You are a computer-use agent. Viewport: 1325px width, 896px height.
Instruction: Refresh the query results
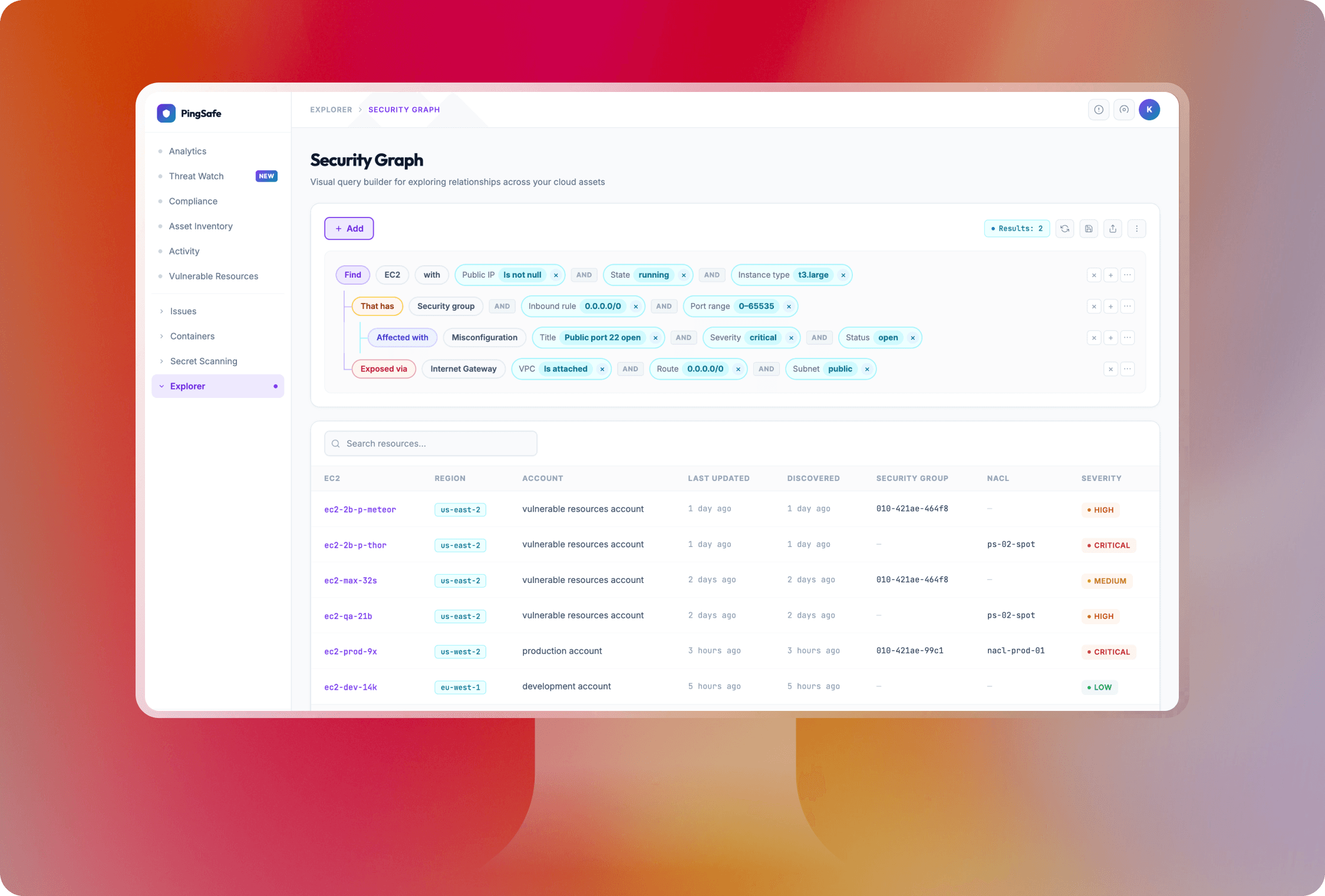coord(1064,229)
